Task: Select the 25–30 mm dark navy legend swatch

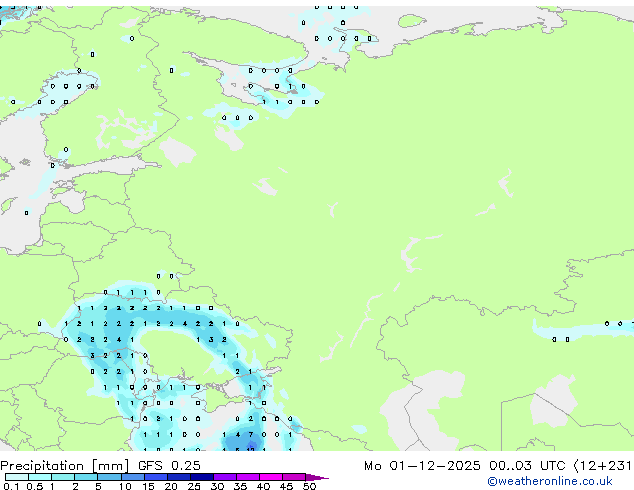Action: pyautogui.click(x=202, y=477)
